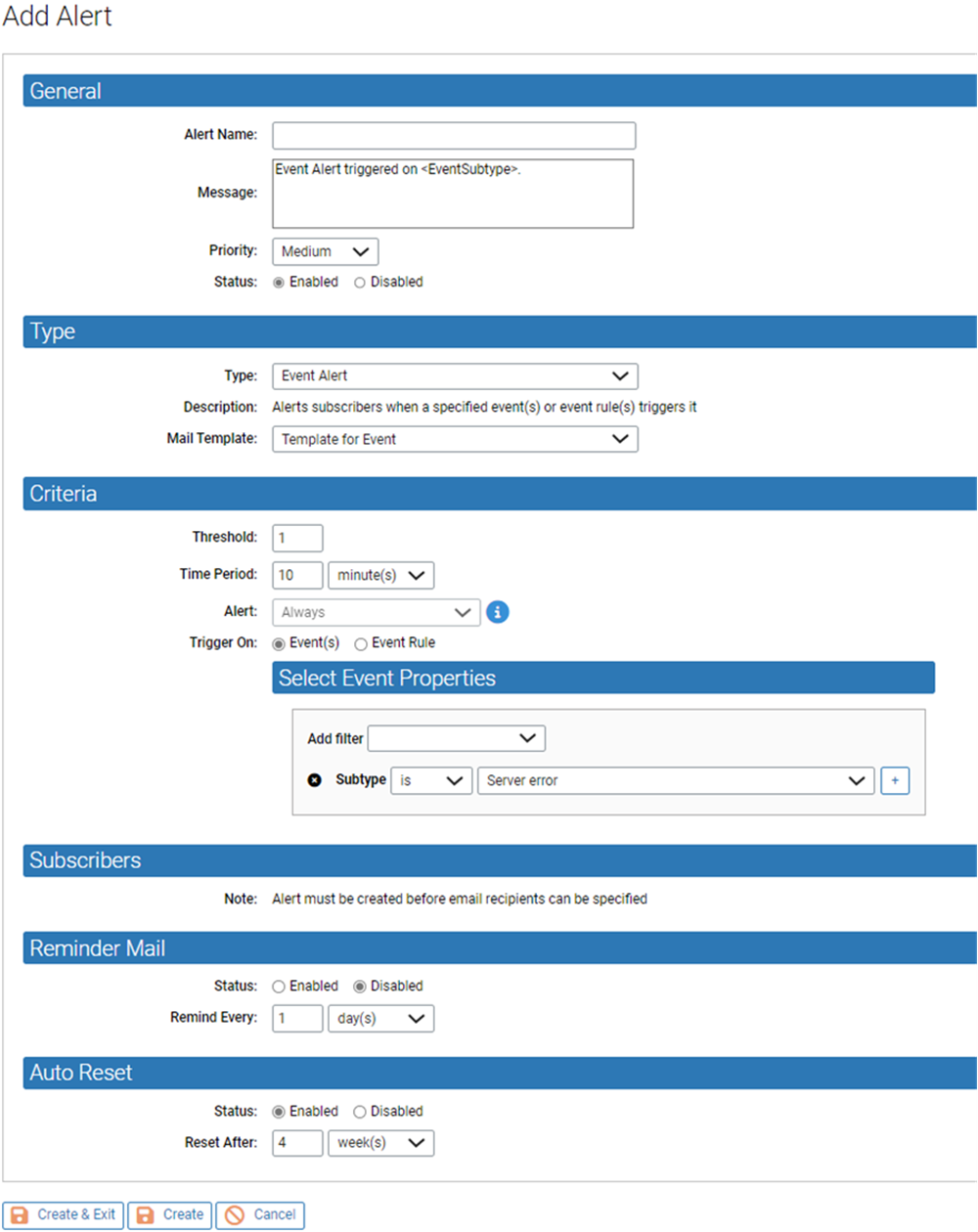Click the Create button

(169, 1214)
